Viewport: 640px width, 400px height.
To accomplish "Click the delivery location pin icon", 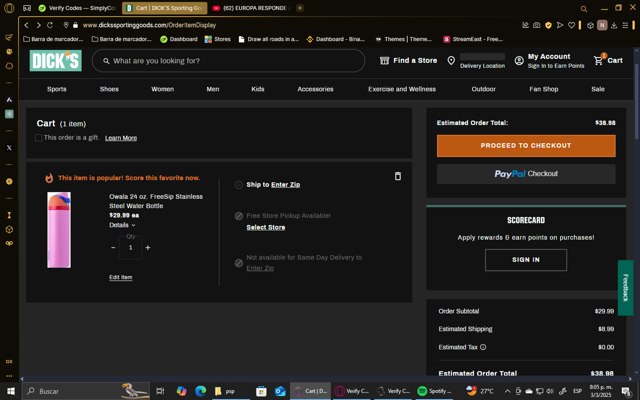I will 451,60.
